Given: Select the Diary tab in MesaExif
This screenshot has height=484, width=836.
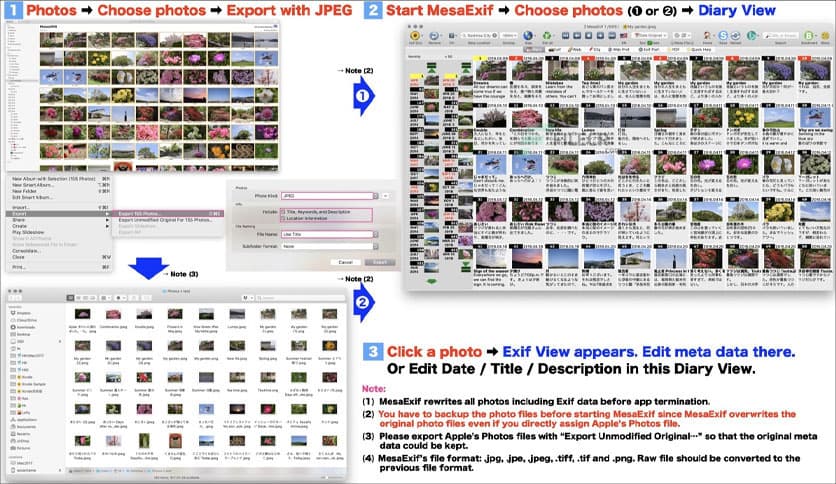Looking at the screenshot, I should point(534,50).
